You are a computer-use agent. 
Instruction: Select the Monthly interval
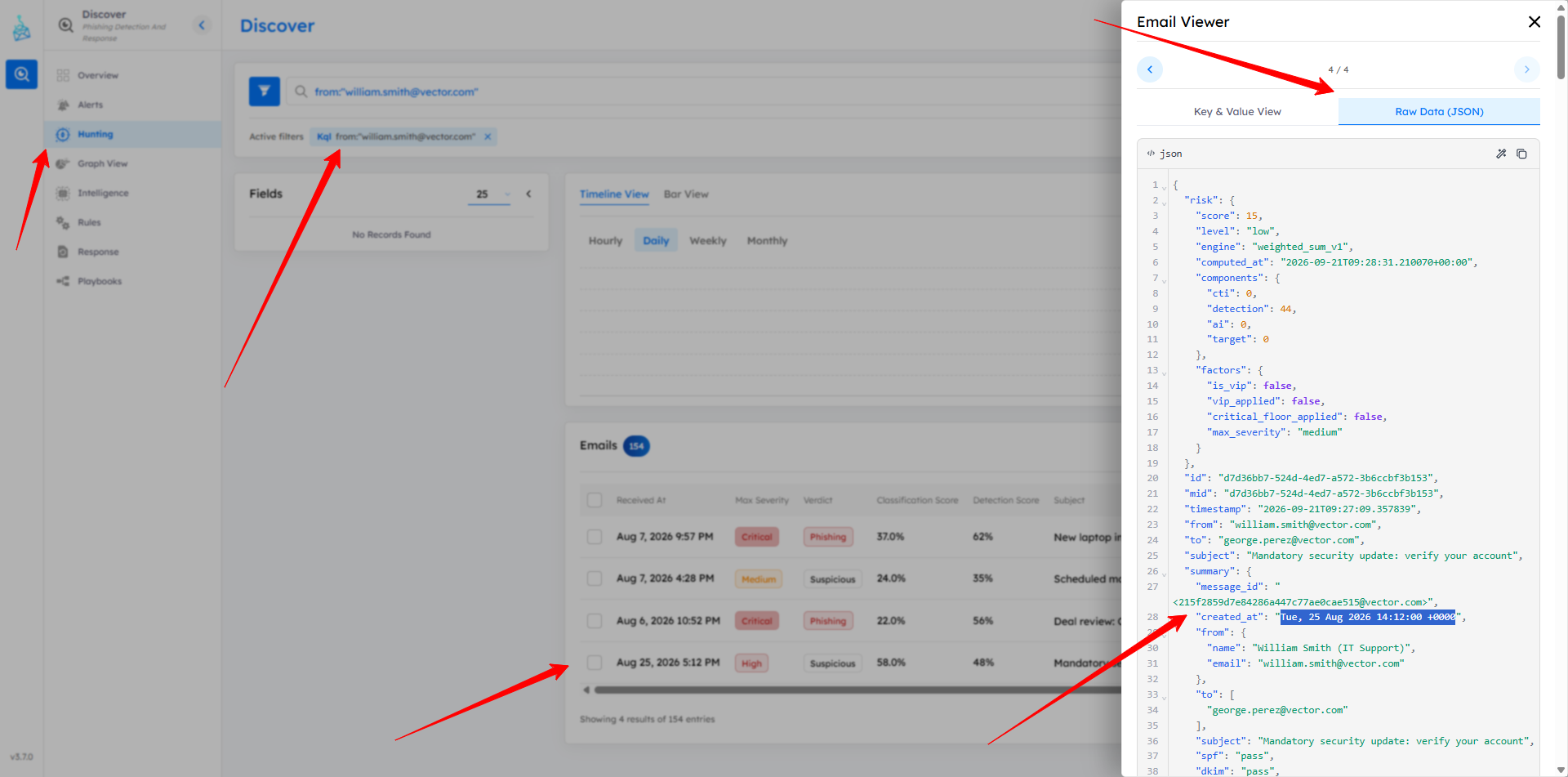768,241
